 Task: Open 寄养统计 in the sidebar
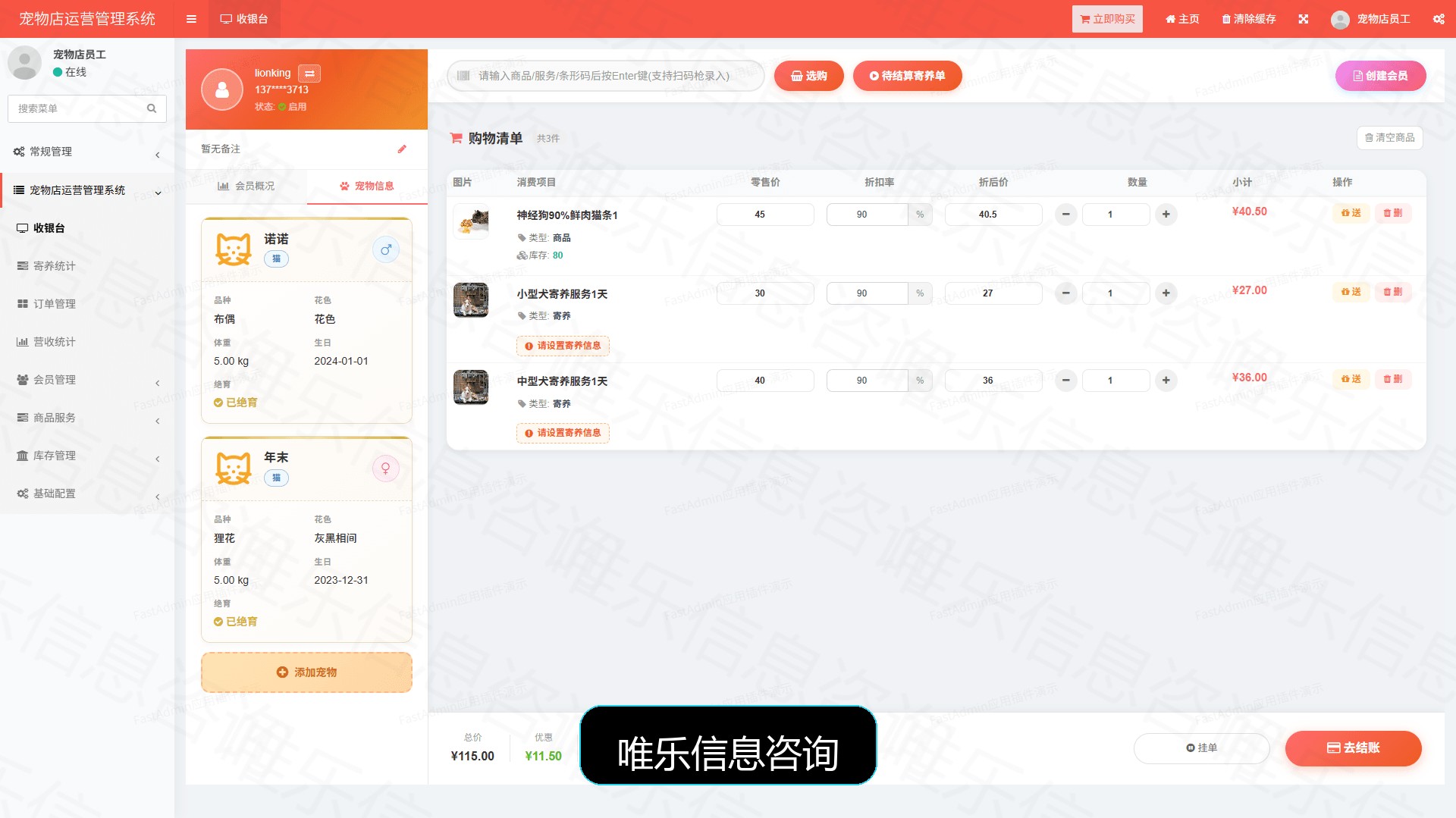pos(87,266)
